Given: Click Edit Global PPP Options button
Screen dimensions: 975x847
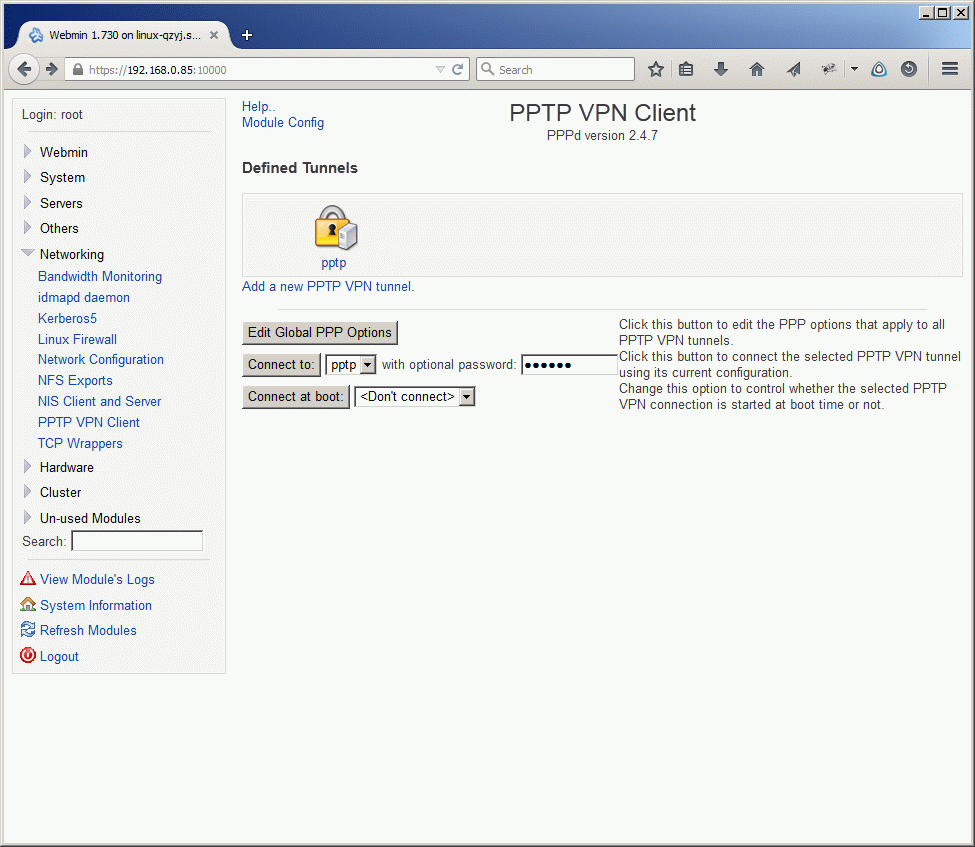Looking at the screenshot, I should click(x=320, y=333).
